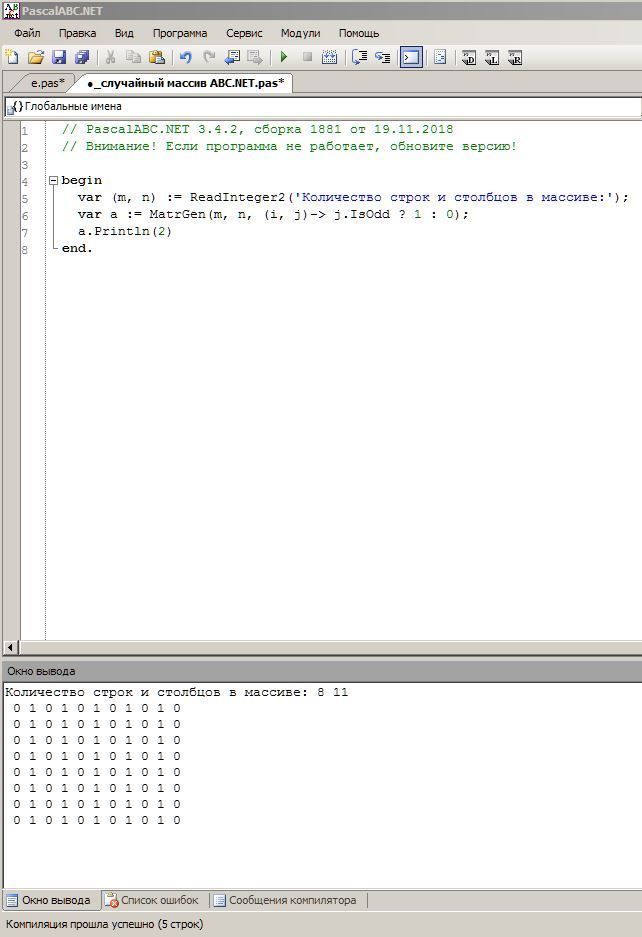This screenshot has height=937, width=642.
Task: Click the navigate backward icon
Action: click(231, 57)
